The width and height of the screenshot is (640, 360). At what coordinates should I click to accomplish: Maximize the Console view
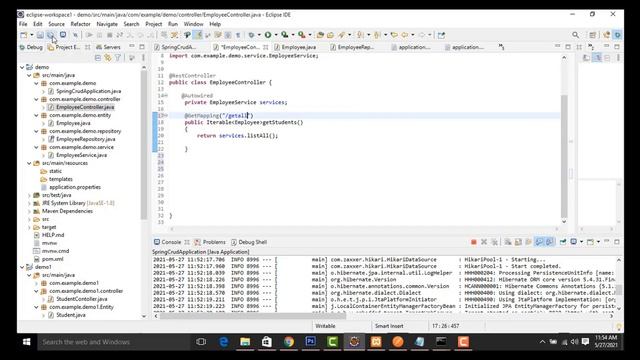coord(617,242)
